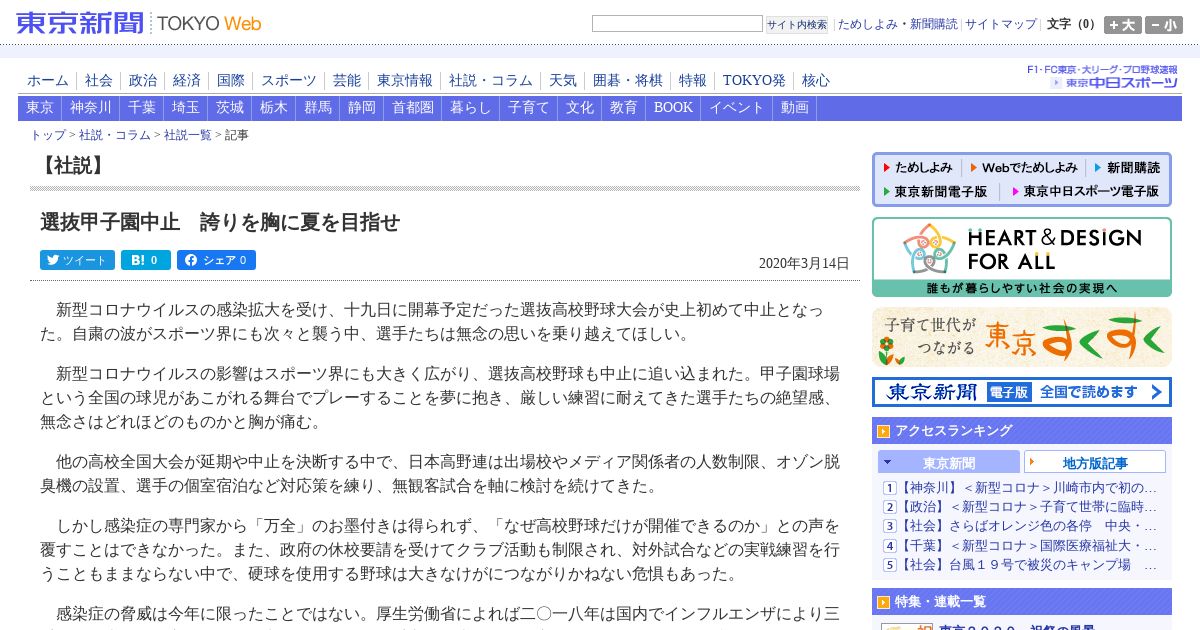Open ranking 5 台風19号 キャンプ場 article
The width and height of the screenshot is (1200, 630).
click(x=1028, y=565)
